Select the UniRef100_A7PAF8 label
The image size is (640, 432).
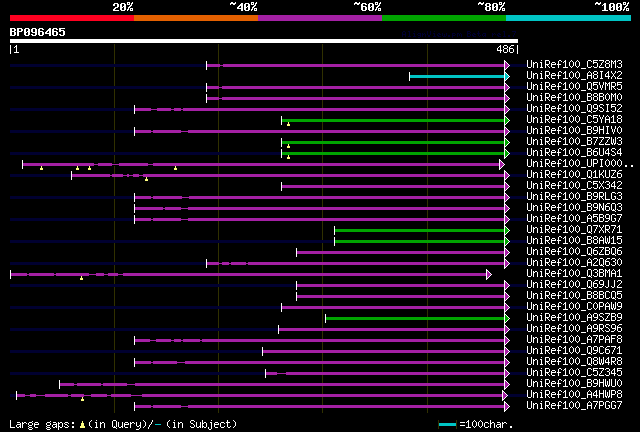[574, 340]
